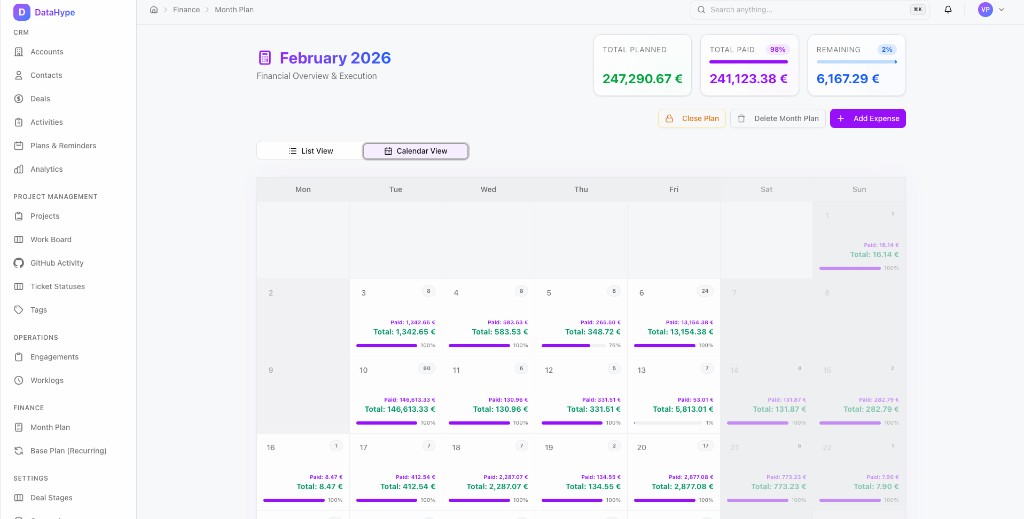Click the GitHub Activity octocat icon

pos(18,263)
